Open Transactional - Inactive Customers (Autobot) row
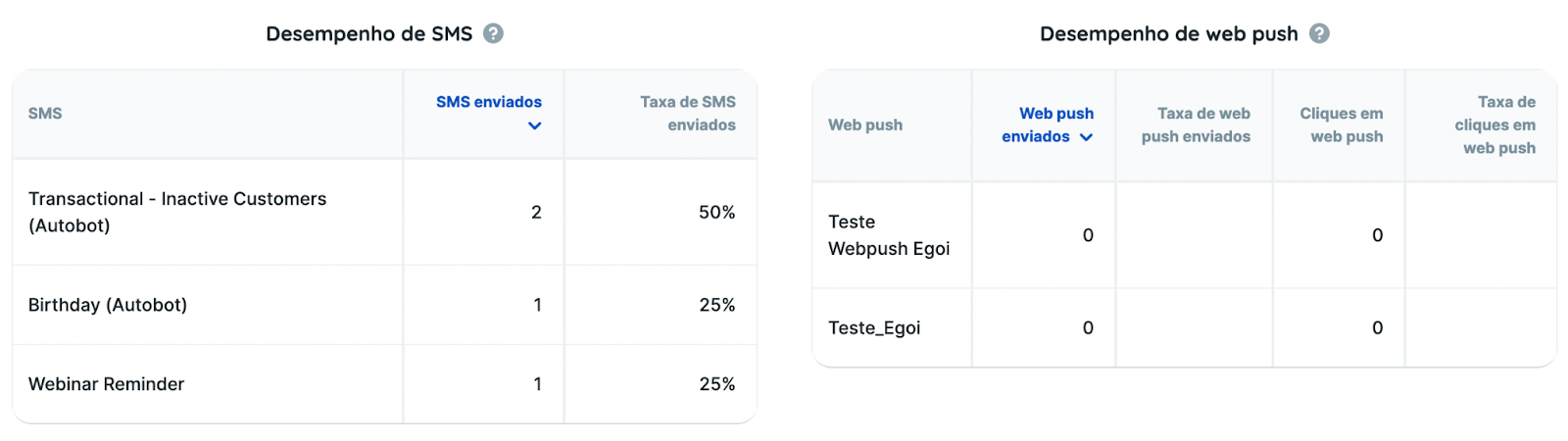1568x441 pixels. pyautogui.click(x=384, y=212)
